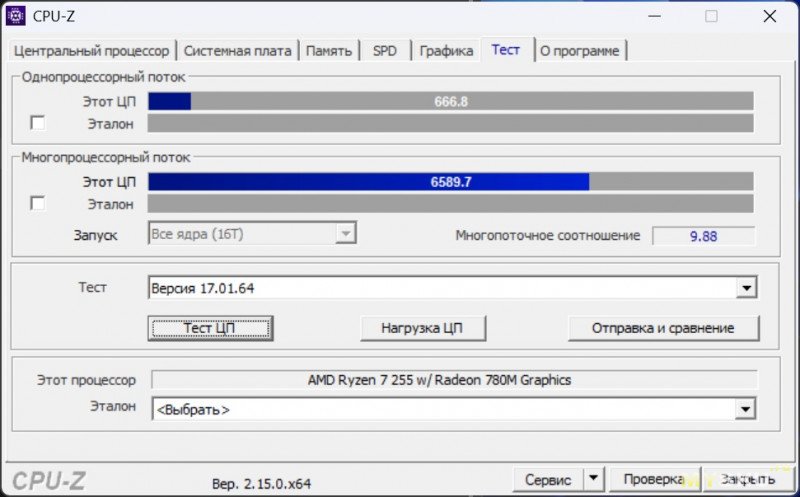Expand the Все ядра (16T) thread dropdown
Screen dimensions: 800x497
pos(345,234)
